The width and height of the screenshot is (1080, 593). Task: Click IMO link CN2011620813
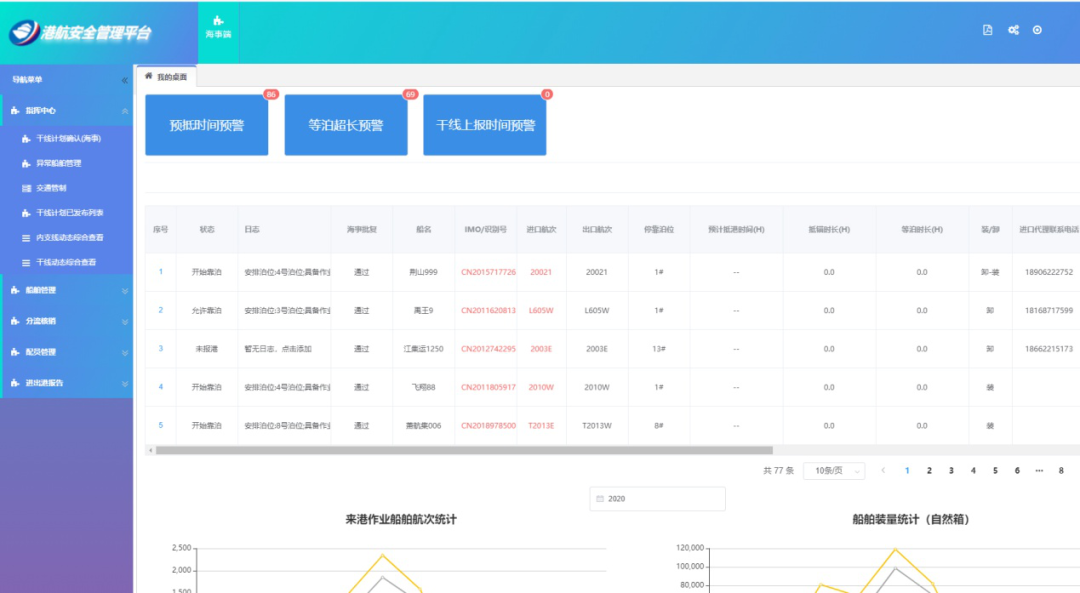coord(488,311)
